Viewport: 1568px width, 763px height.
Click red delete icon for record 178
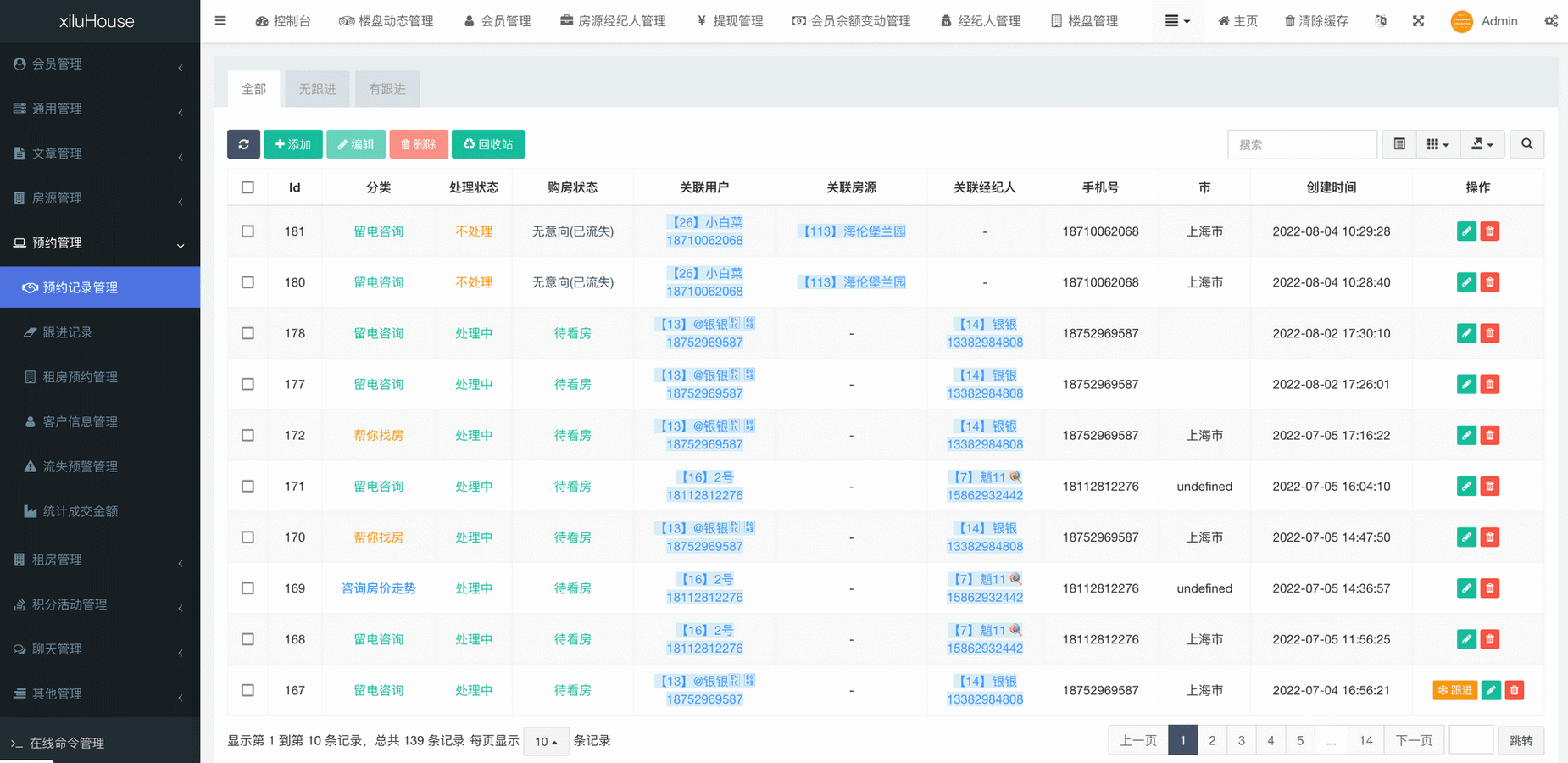(x=1489, y=333)
